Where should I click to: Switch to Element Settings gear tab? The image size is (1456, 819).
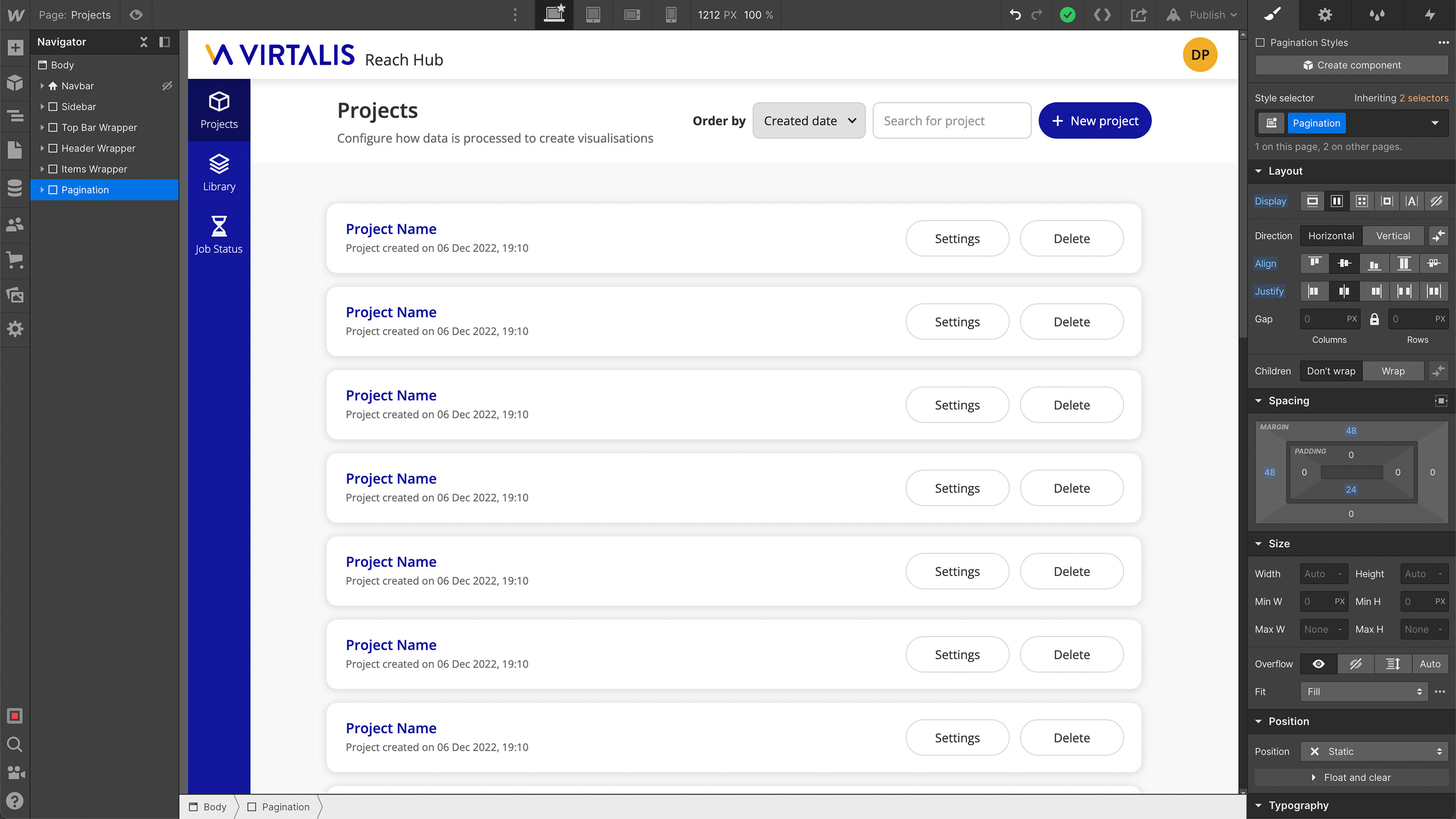pos(1325,15)
